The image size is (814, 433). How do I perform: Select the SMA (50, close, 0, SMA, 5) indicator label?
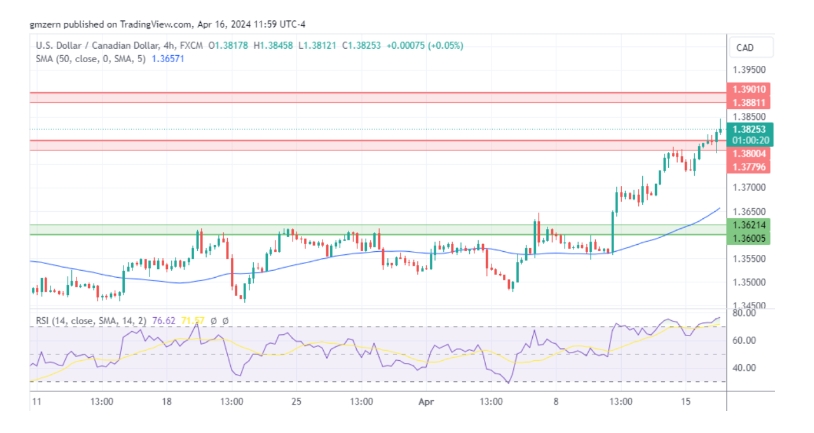click(91, 59)
